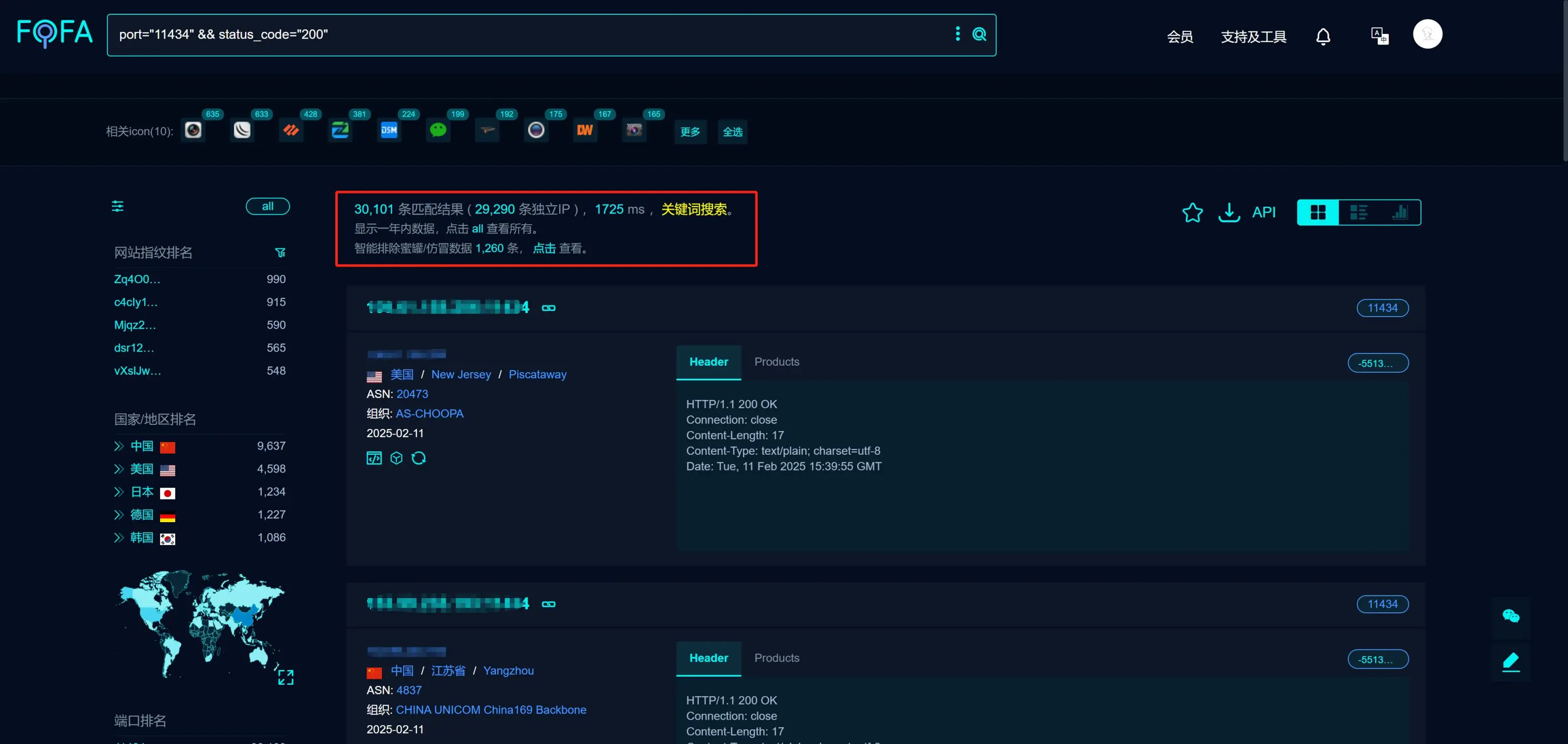Expand the 韩国 country entry
The height and width of the screenshot is (744, 1568).
pos(119,537)
